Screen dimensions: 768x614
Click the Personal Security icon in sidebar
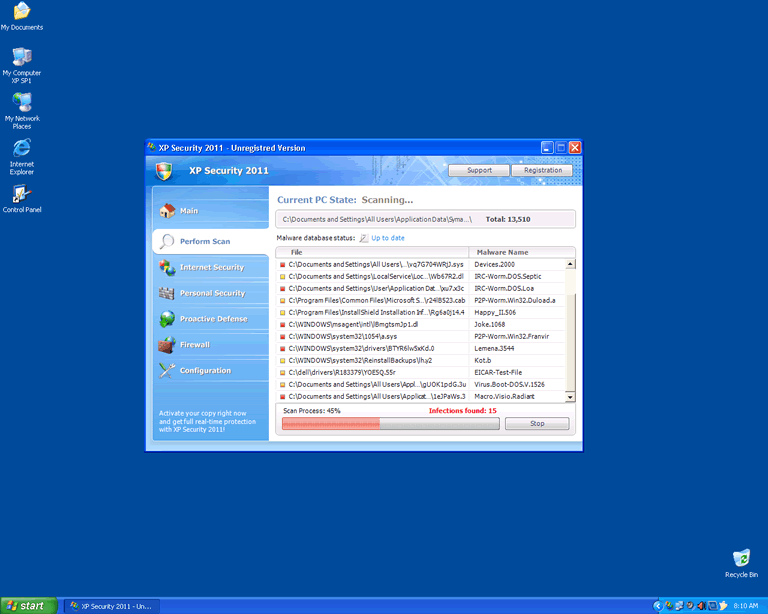(x=167, y=293)
